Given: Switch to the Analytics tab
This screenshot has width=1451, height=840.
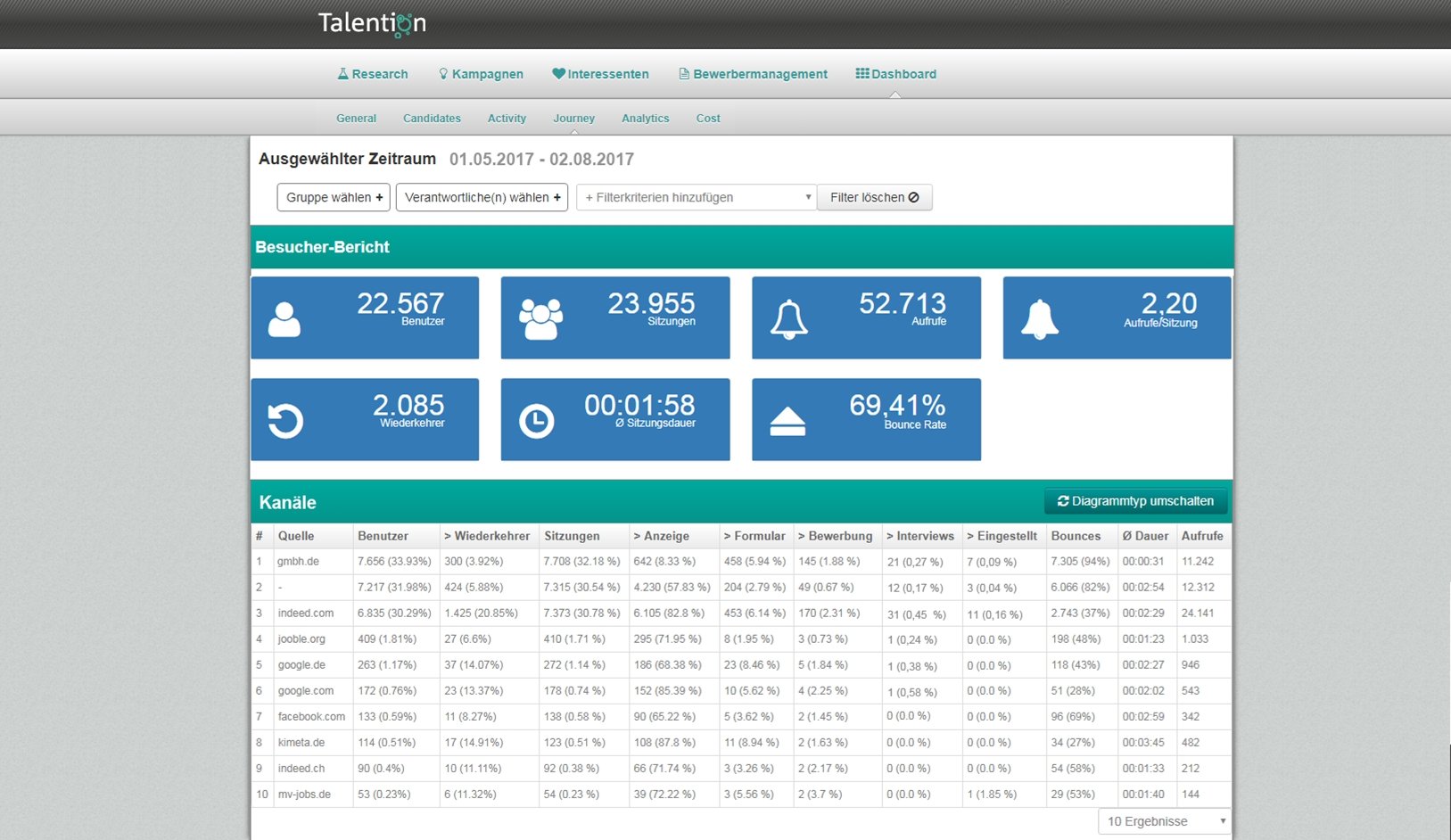Looking at the screenshot, I should [x=646, y=118].
